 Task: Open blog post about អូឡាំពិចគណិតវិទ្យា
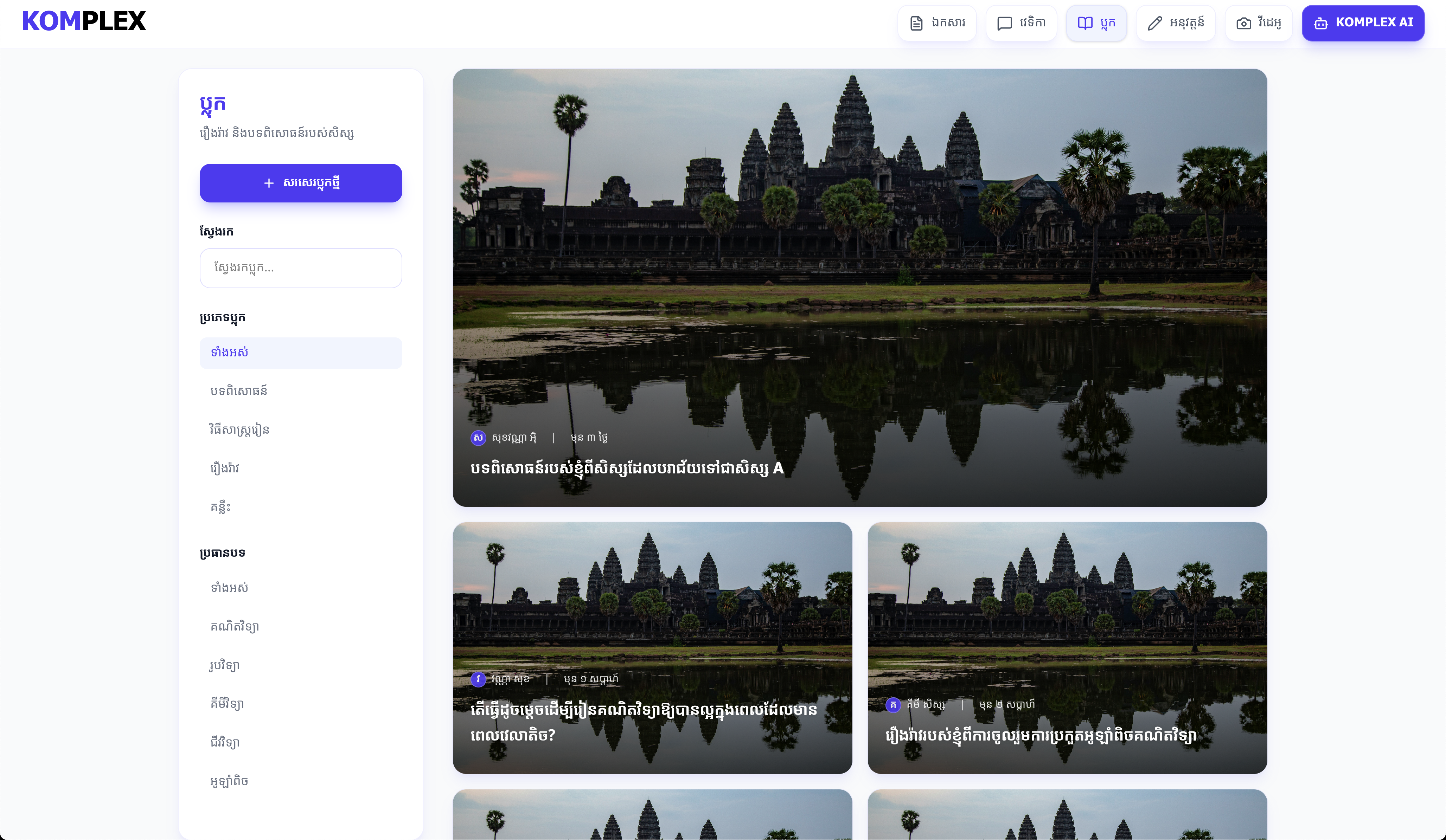point(1040,735)
